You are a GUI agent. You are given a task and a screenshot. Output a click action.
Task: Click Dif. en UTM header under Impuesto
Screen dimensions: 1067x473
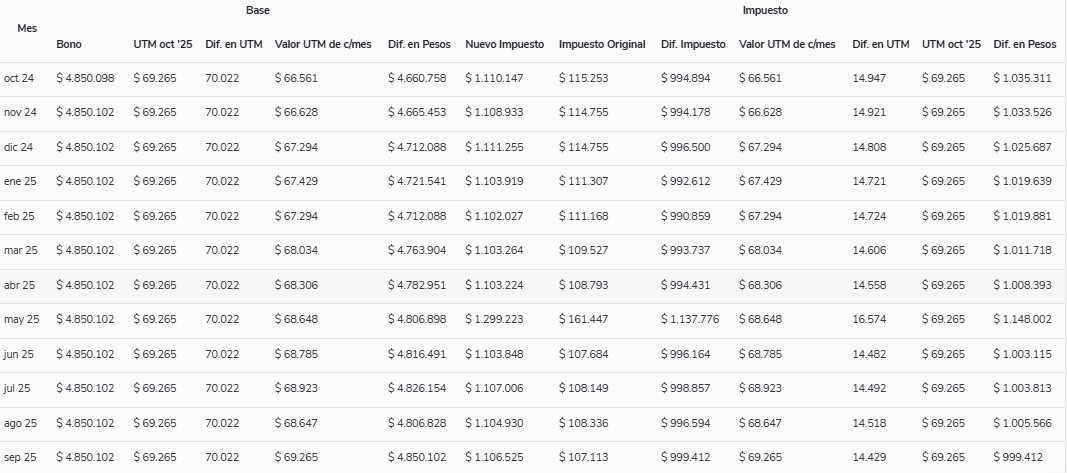[x=880, y=44]
